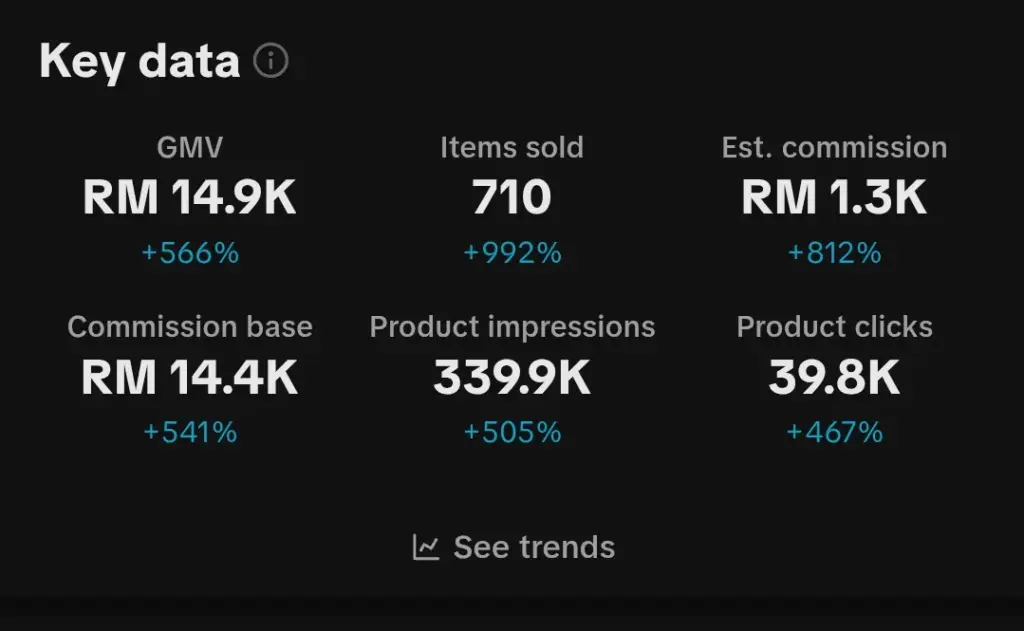Image resolution: width=1024 pixels, height=631 pixels.
Task: Tap the 710 items sold value
Action: pos(512,198)
